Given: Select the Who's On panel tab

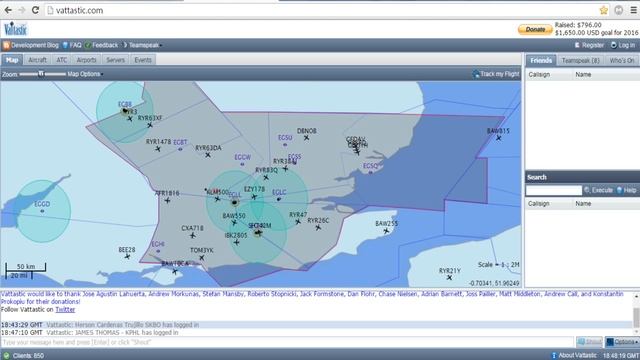Looking at the screenshot, I should [x=622, y=61].
